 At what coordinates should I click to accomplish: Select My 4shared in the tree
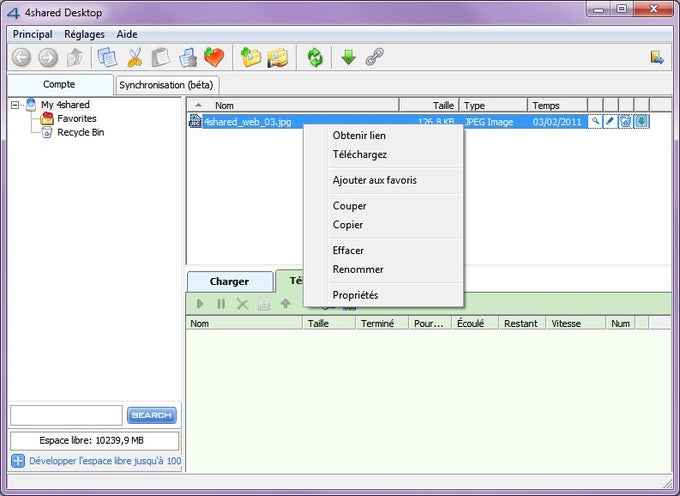tap(65, 104)
